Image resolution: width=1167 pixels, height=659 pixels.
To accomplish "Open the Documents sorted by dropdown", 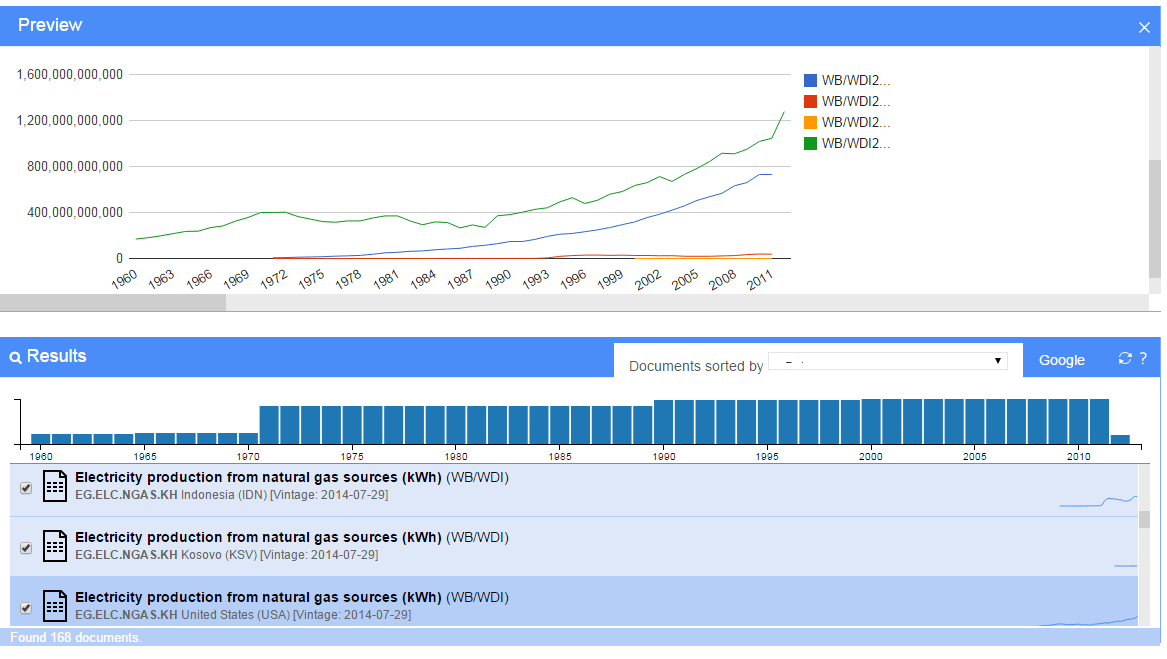I will [x=887, y=361].
